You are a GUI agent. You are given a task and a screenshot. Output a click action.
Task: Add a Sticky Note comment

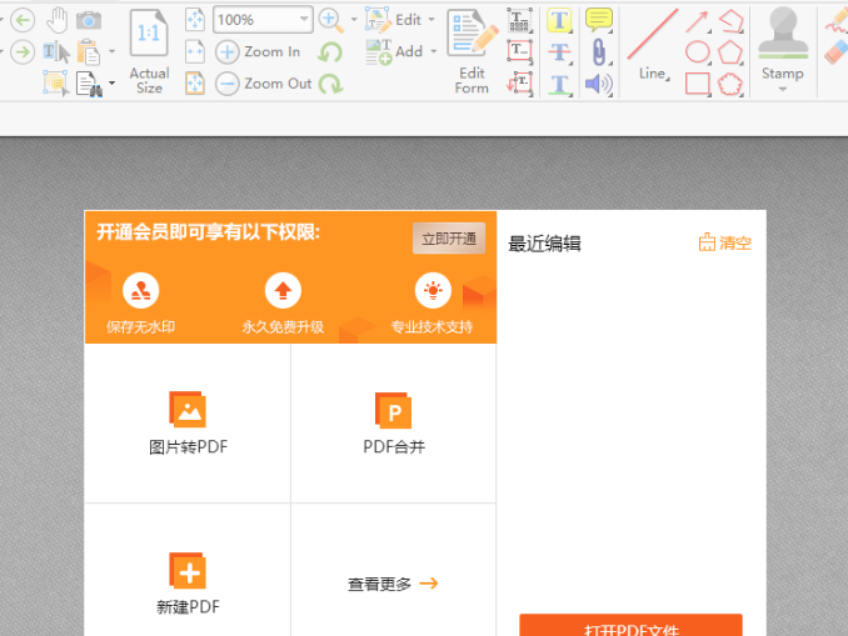(x=599, y=21)
